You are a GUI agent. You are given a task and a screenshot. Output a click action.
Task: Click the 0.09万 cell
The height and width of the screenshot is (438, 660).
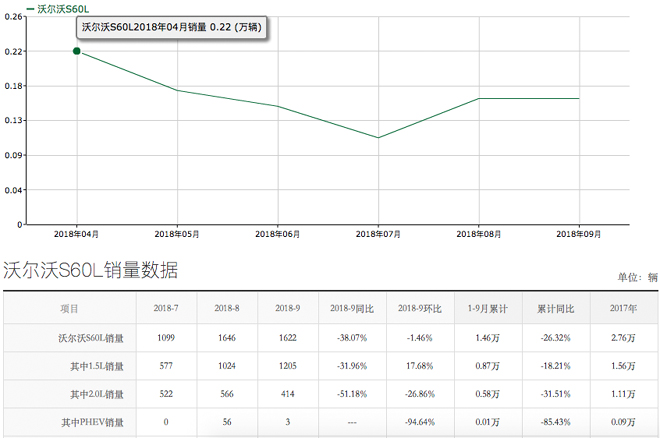tap(623, 422)
